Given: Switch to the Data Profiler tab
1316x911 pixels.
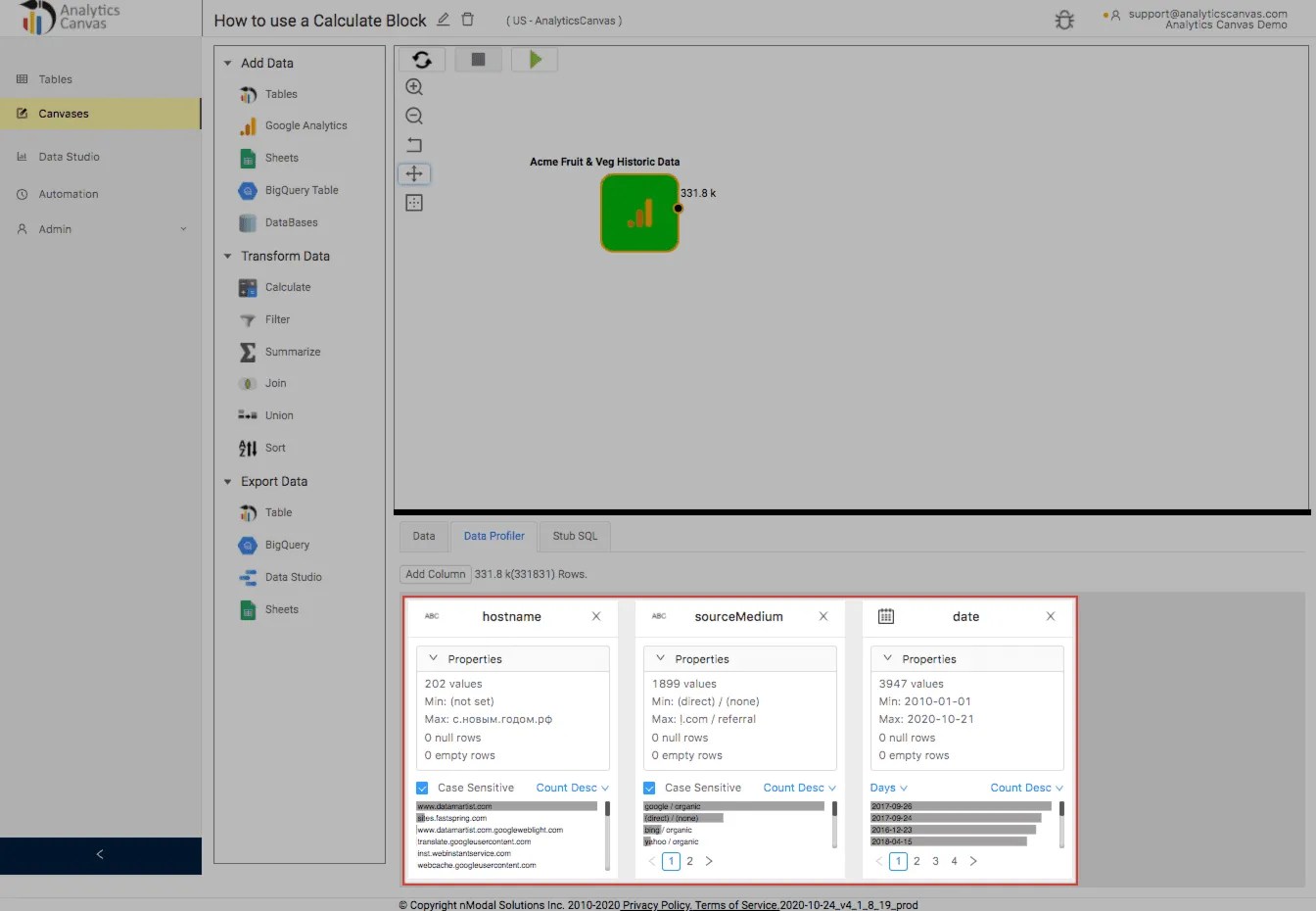Looking at the screenshot, I should click(493, 536).
